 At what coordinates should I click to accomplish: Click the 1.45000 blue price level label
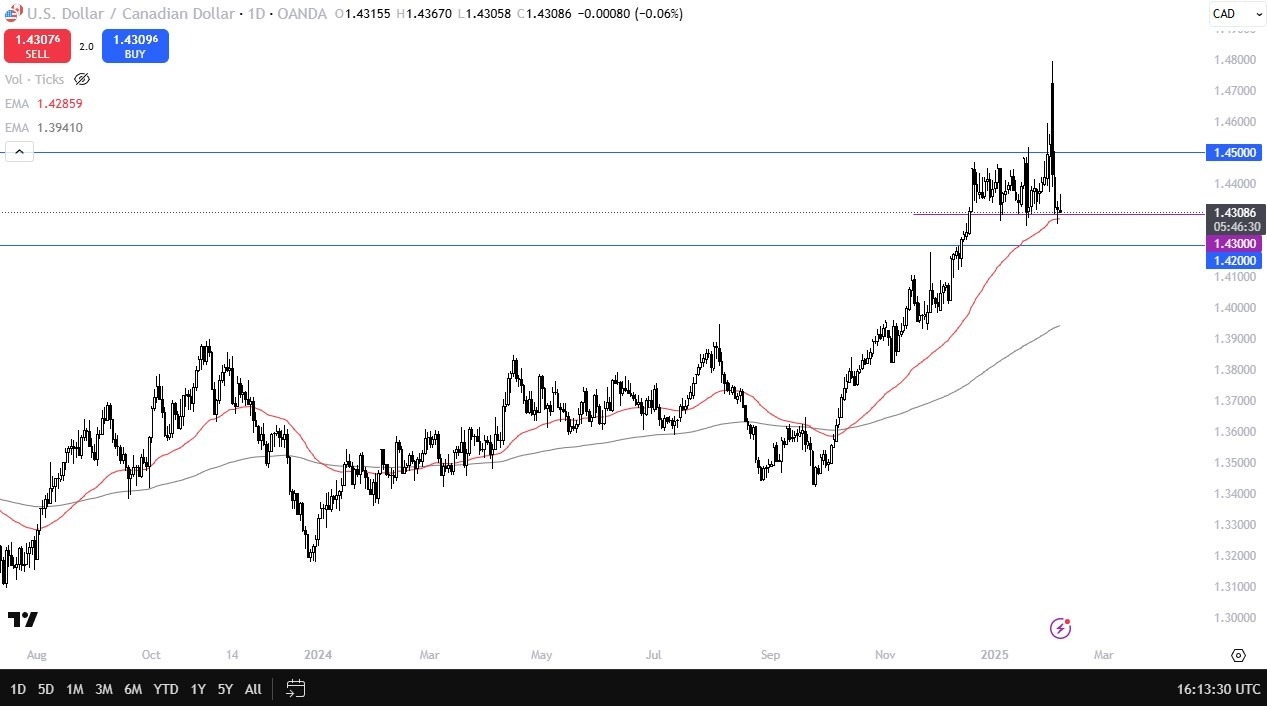pos(1233,152)
